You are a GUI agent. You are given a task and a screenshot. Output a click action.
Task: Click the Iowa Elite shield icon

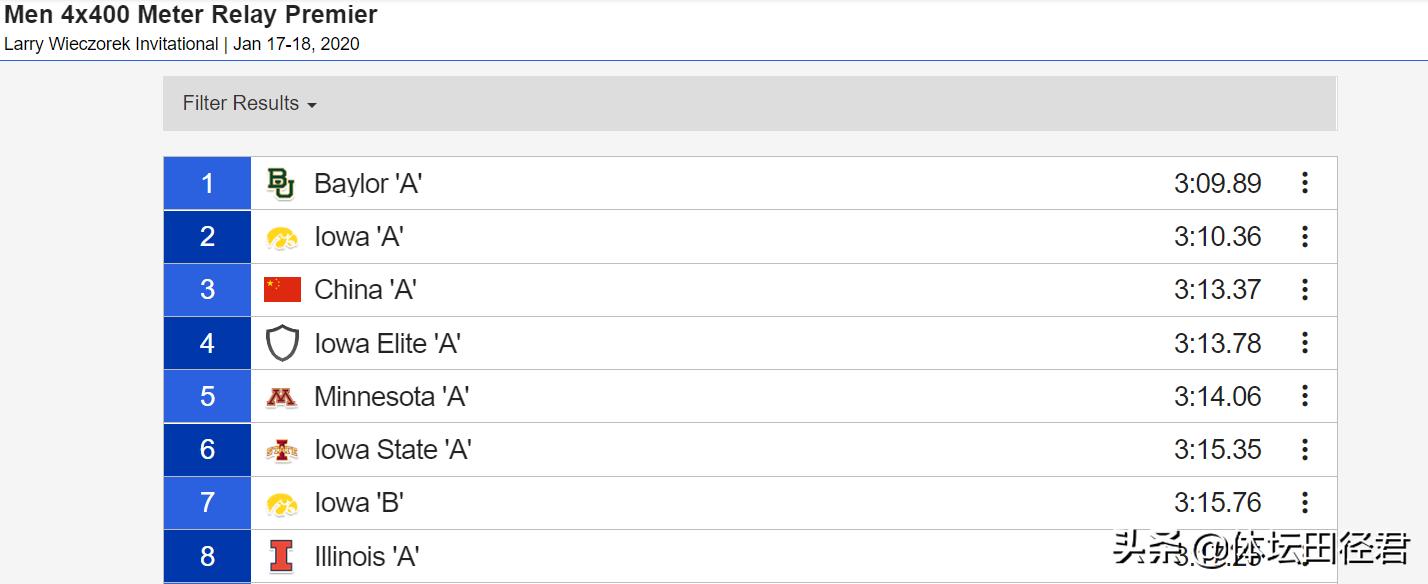click(282, 344)
